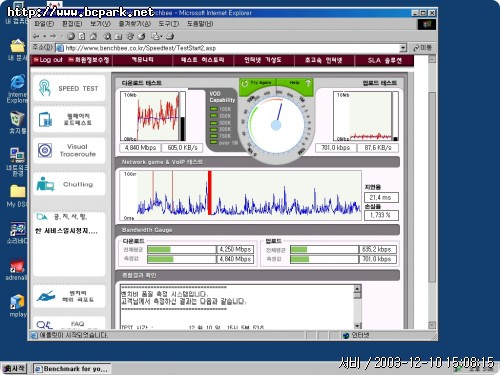
Task: Open the SLA 솔루션 navigation tab
Action: pyautogui.click(x=384, y=60)
